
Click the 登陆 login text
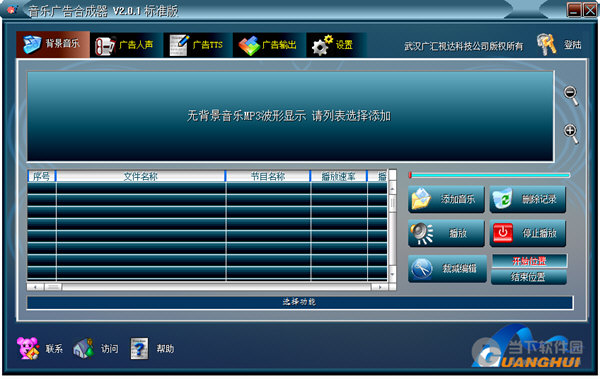pyautogui.click(x=572, y=45)
